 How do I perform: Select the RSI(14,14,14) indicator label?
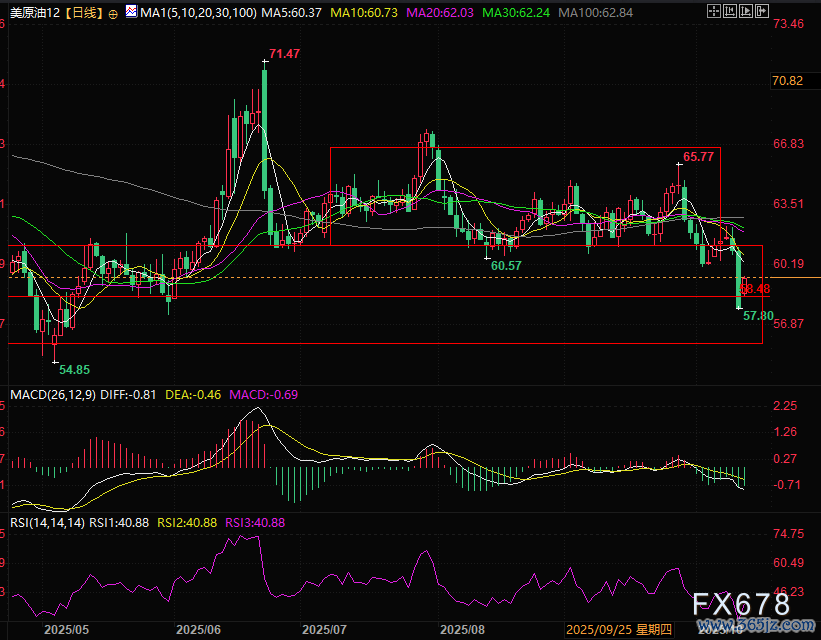pos(46,522)
